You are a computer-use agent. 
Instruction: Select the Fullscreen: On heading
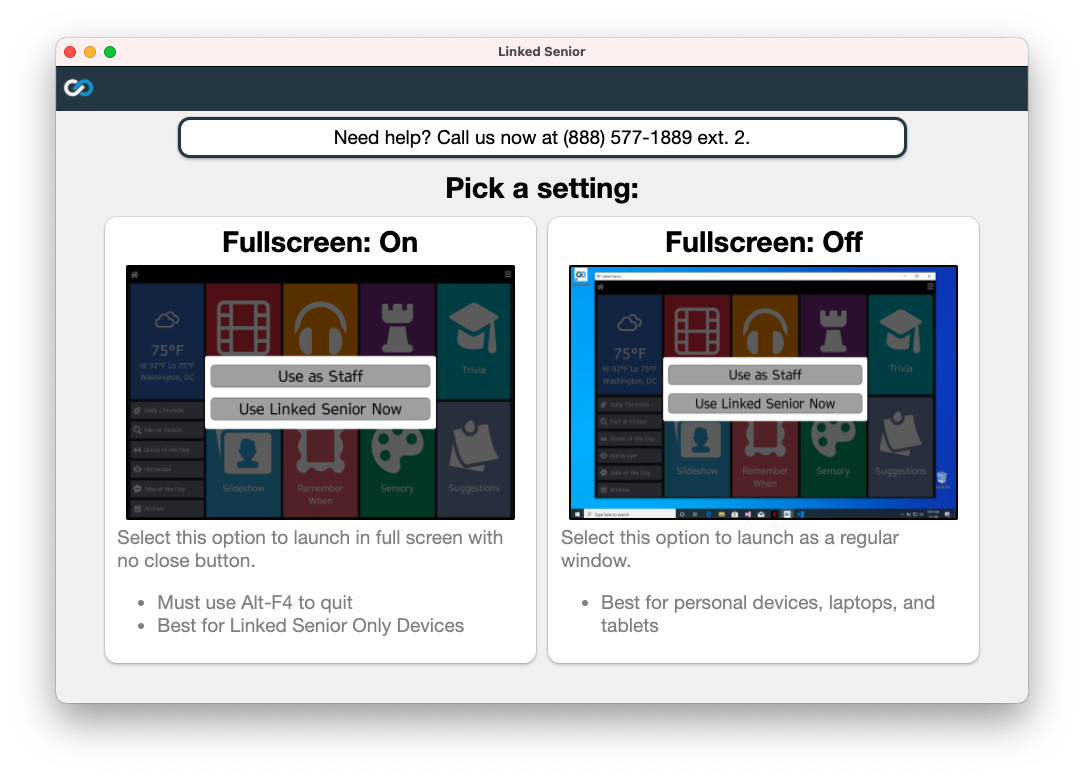320,242
